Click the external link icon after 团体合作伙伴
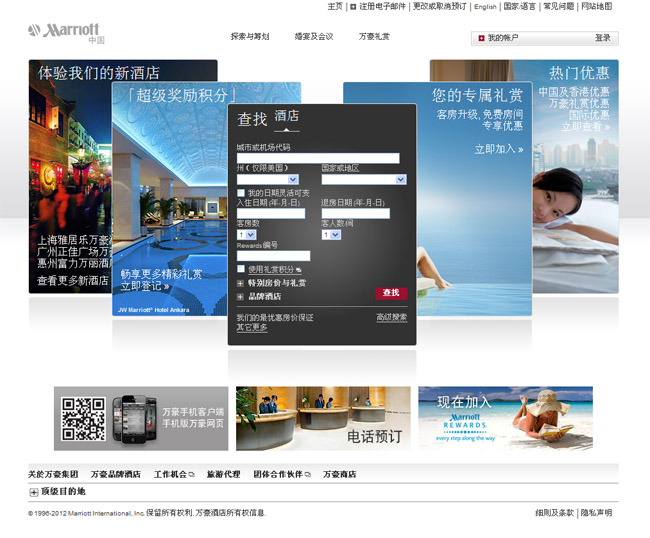Image resolution: width=650 pixels, height=538 pixels. (307, 474)
